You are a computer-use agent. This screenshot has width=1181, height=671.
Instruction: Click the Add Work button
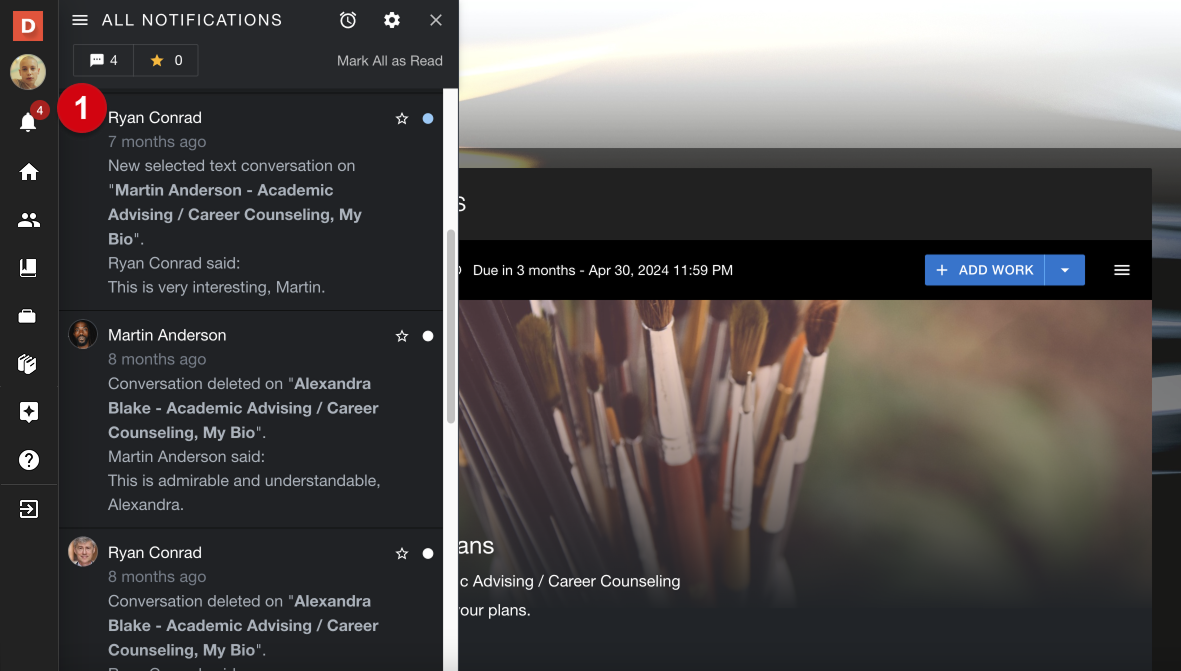pyautogui.click(x=984, y=270)
